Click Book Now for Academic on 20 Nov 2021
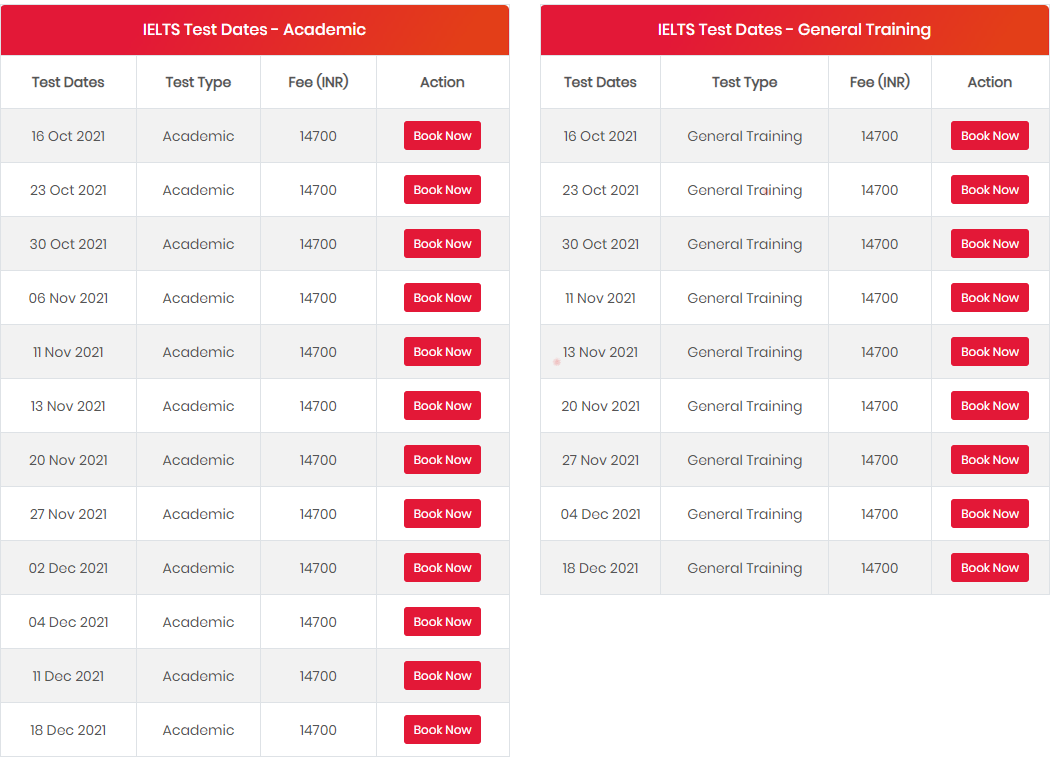The width and height of the screenshot is (1051, 759). [x=442, y=459]
